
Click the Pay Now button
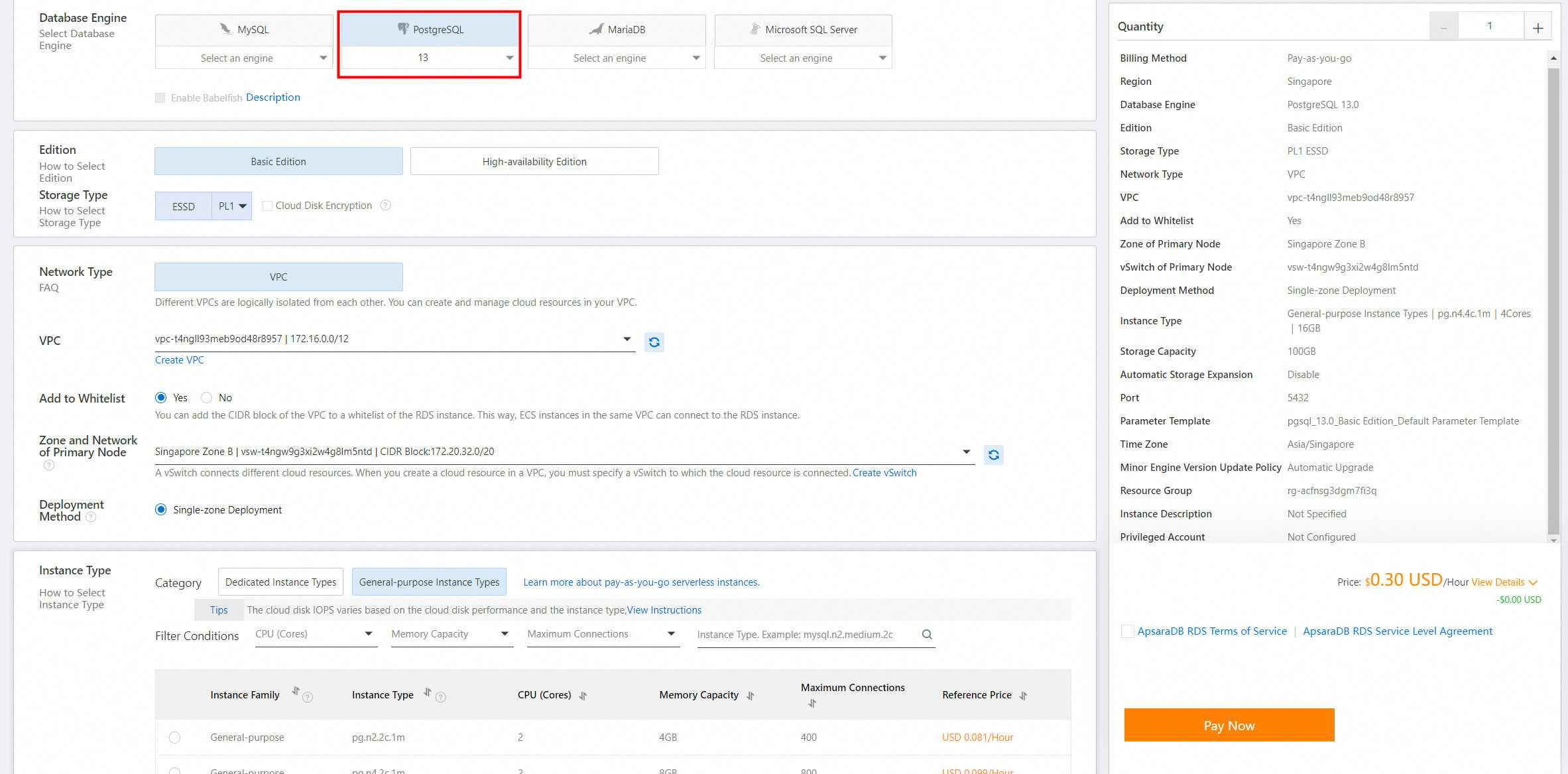pos(1229,725)
